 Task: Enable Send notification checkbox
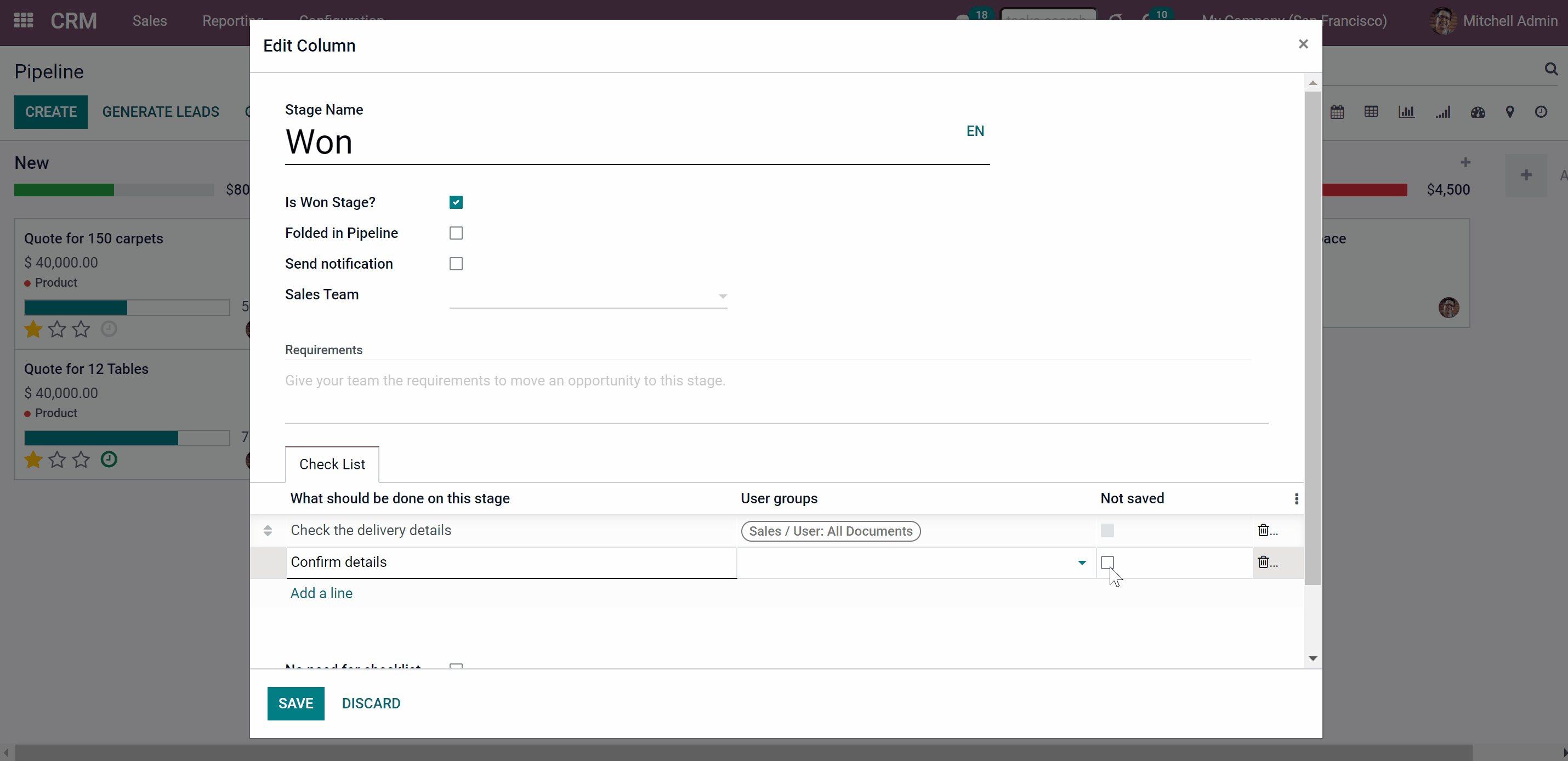pyautogui.click(x=456, y=264)
